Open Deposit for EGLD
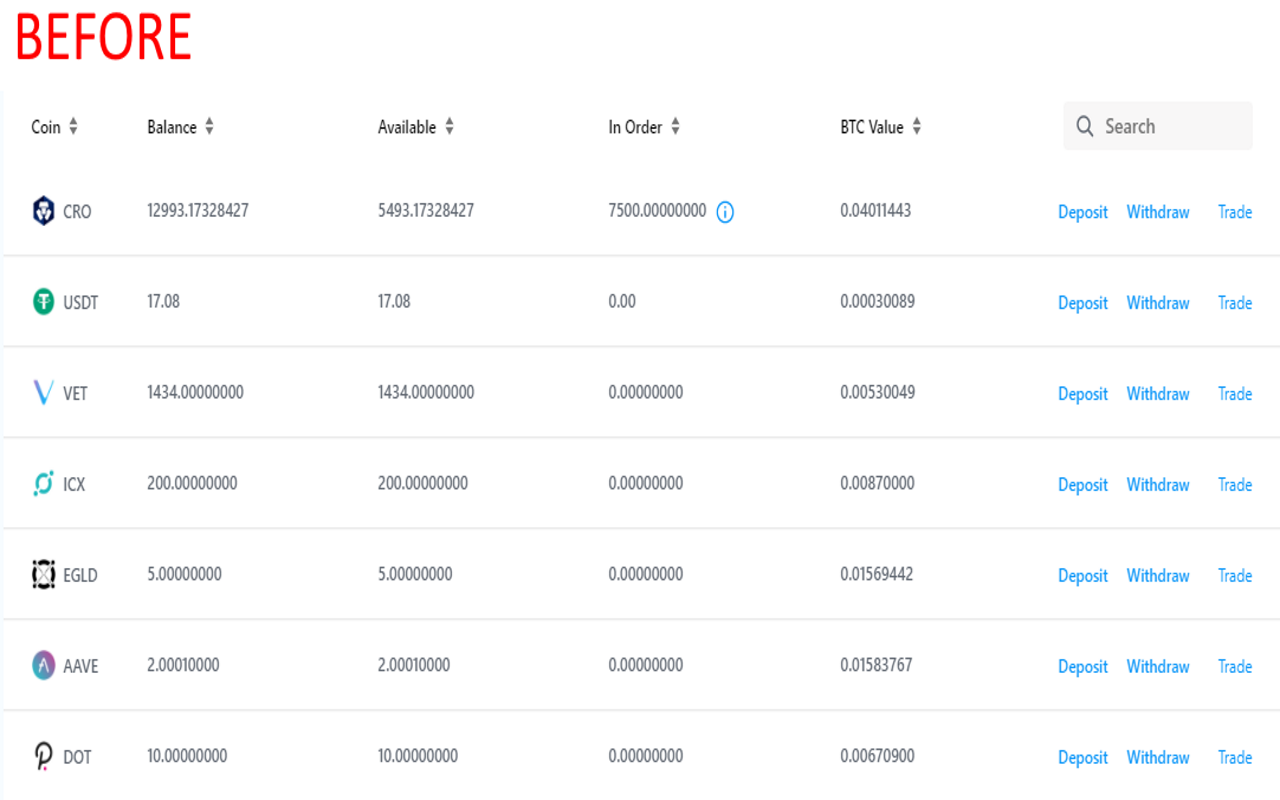The height and width of the screenshot is (800, 1280). point(1083,576)
